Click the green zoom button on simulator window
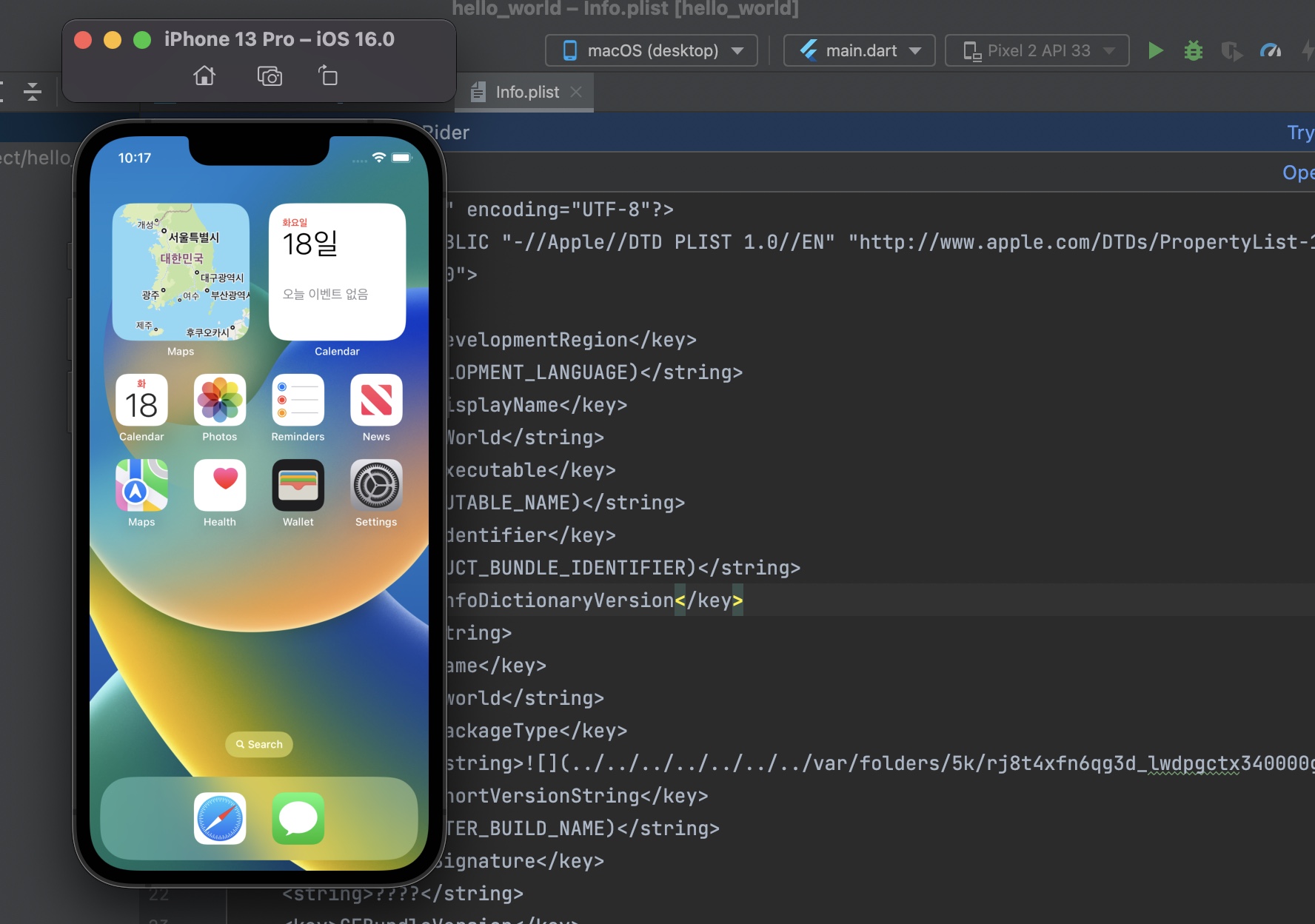Viewport: 1315px width, 924px height. [142, 40]
